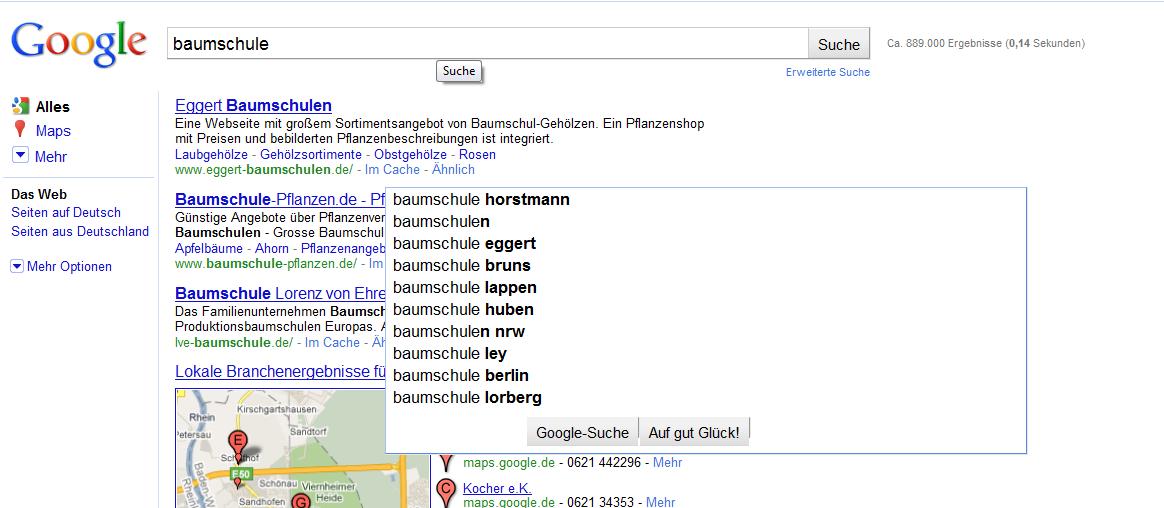Select the Alles search category icon

21,106
